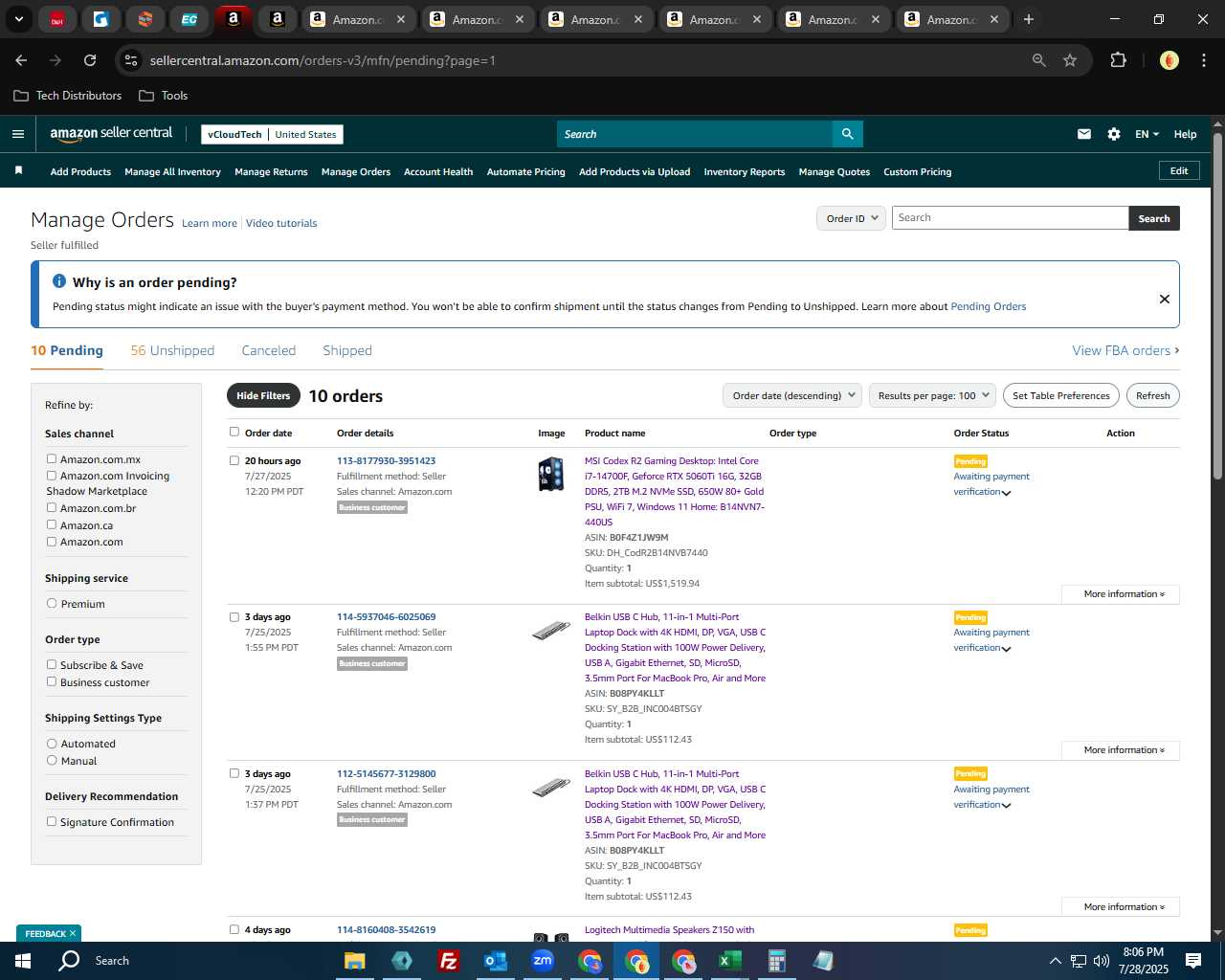Dismiss the 'Why is an order pending' banner
Screen dimensions: 1225x980
tap(1165, 299)
